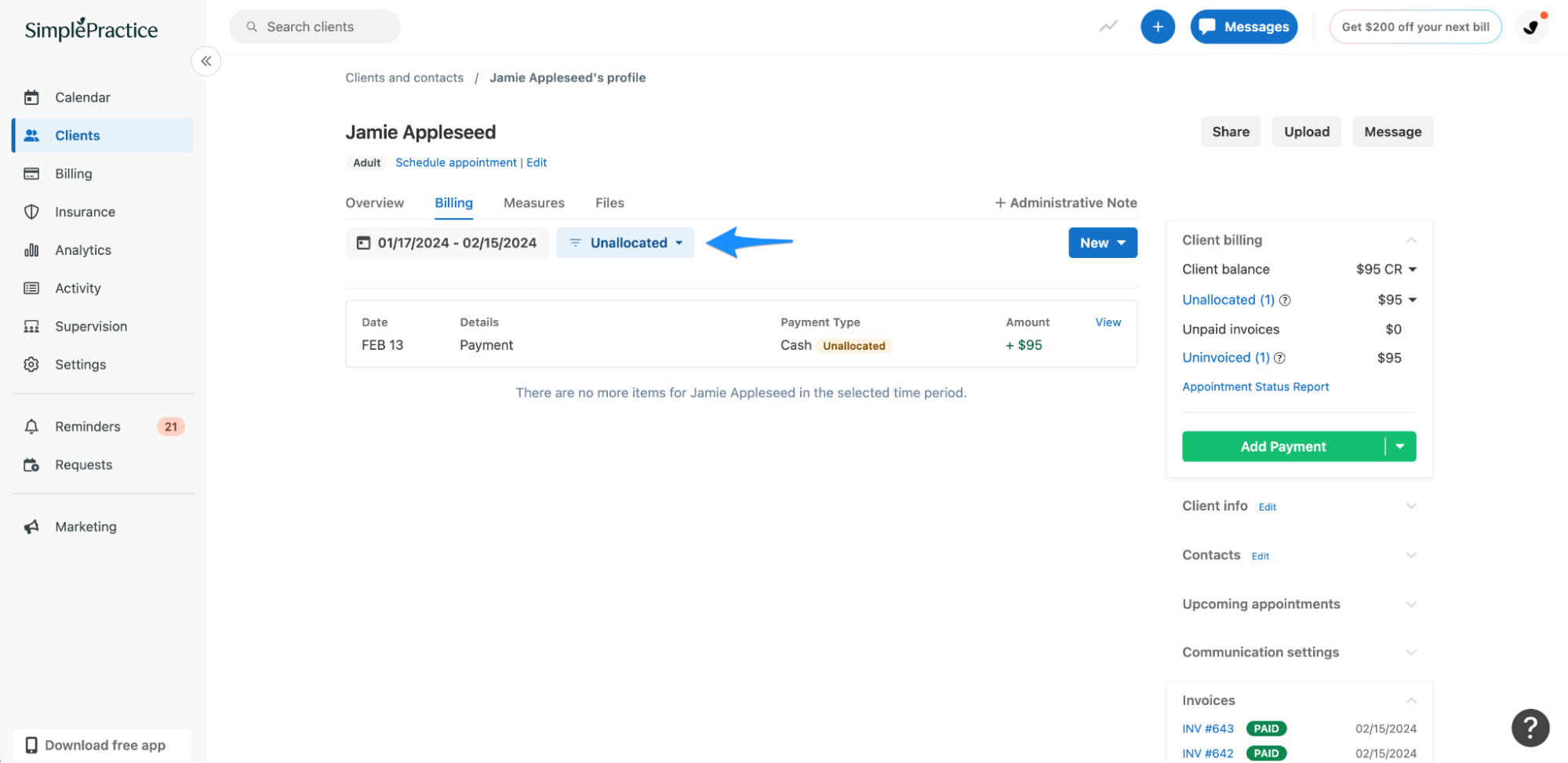1568x763 pixels.
Task: Select the Supervision sidebar icon
Action: pos(31,326)
